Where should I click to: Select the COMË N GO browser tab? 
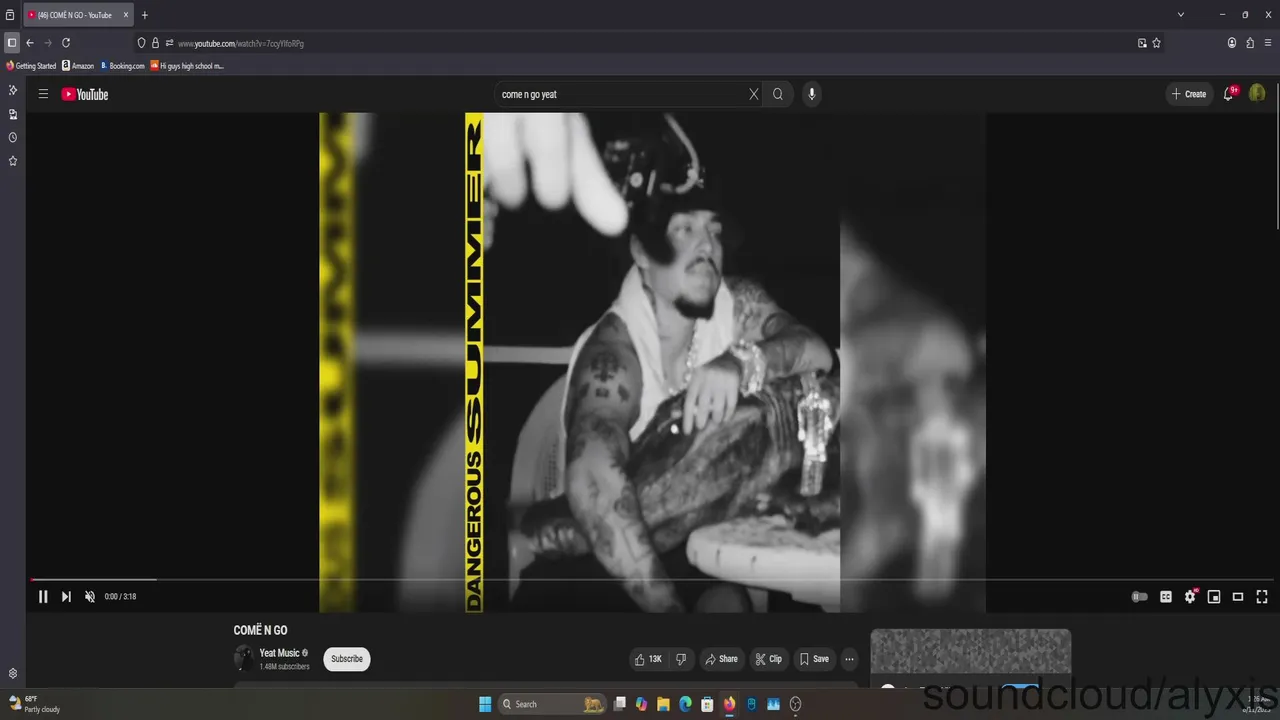pyautogui.click(x=74, y=15)
